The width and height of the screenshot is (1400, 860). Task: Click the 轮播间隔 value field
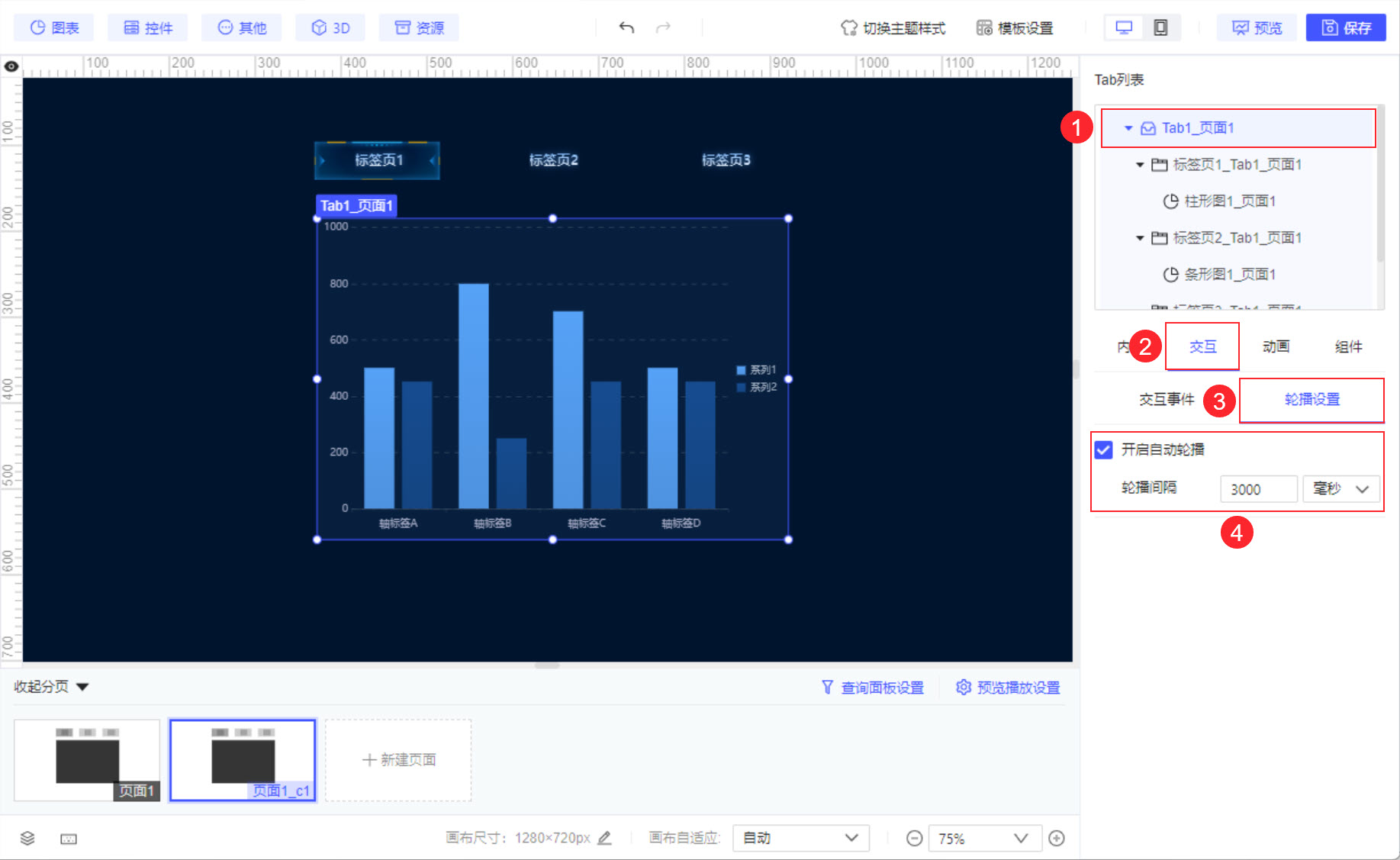click(1258, 489)
